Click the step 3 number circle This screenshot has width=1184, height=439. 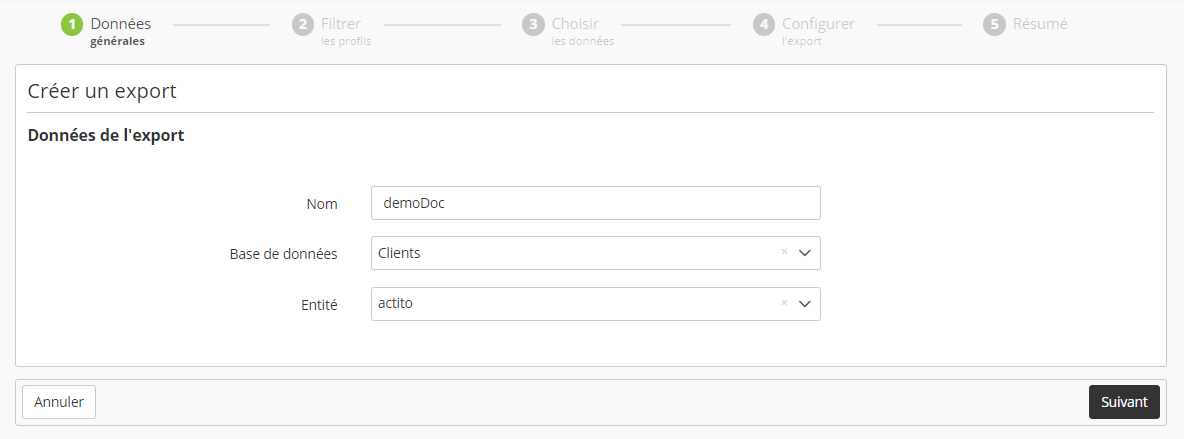click(533, 24)
